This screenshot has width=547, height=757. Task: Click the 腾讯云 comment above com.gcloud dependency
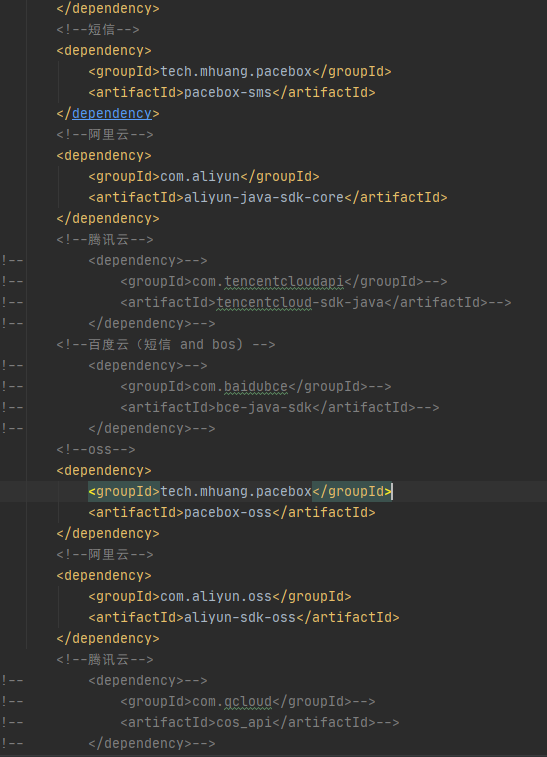point(105,659)
